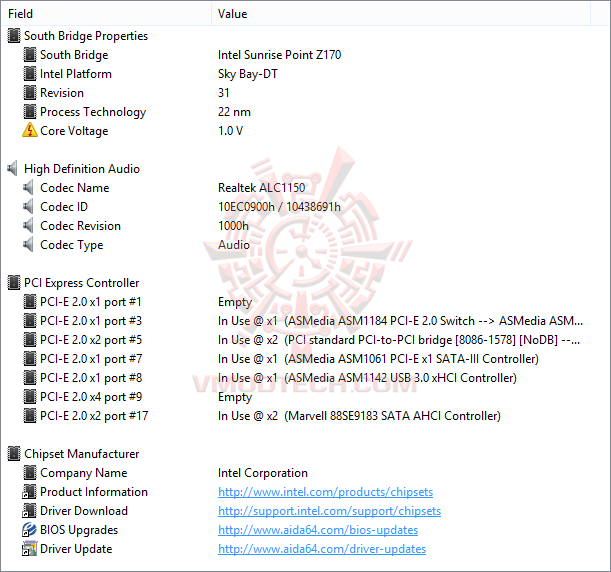611x572 pixels.
Task: Click the chip icon beside Revision
Action: (x=30, y=93)
